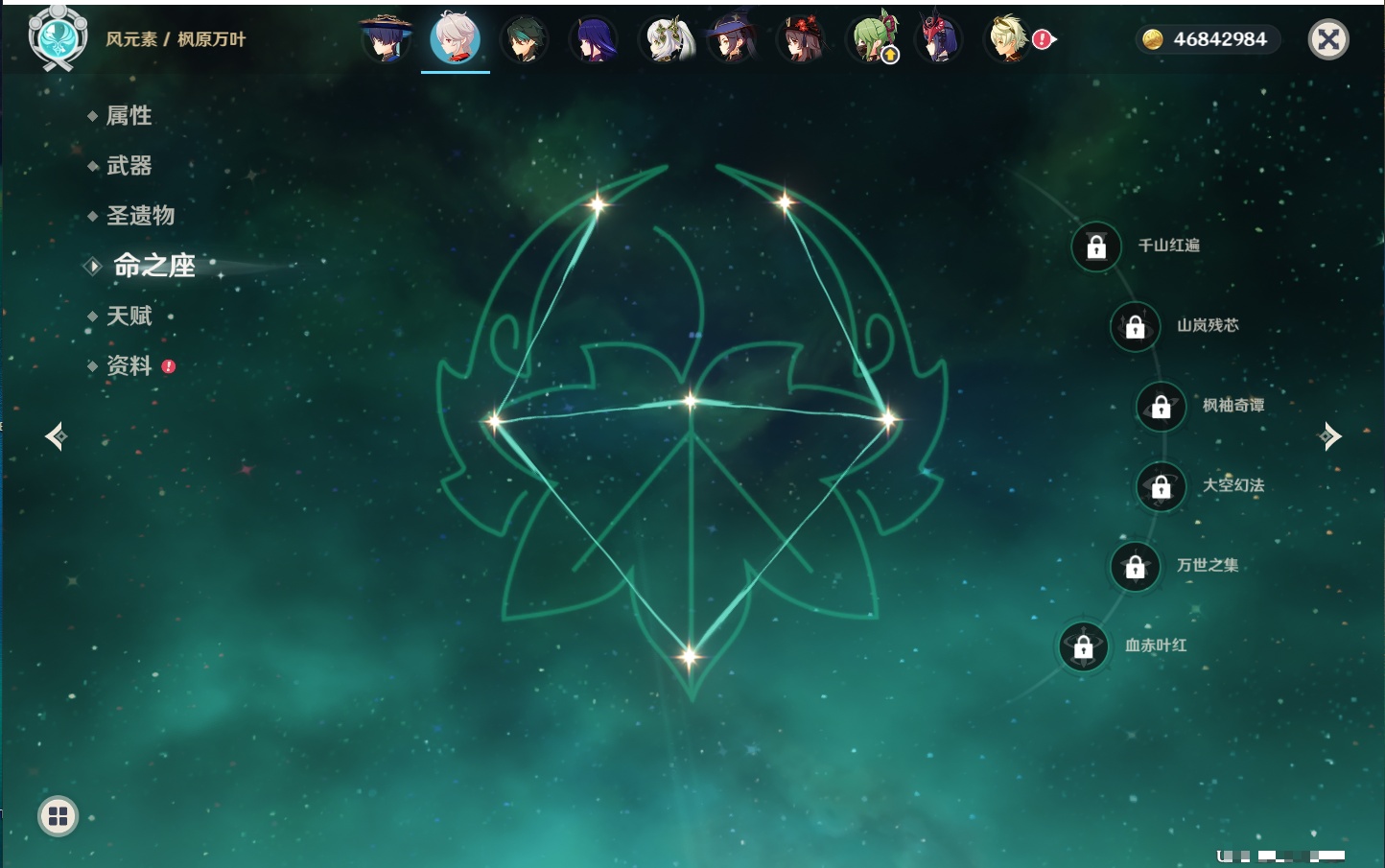Screen dimensions: 1385x868
Task: Open the four-square grid menu button
Action: pos(58,816)
